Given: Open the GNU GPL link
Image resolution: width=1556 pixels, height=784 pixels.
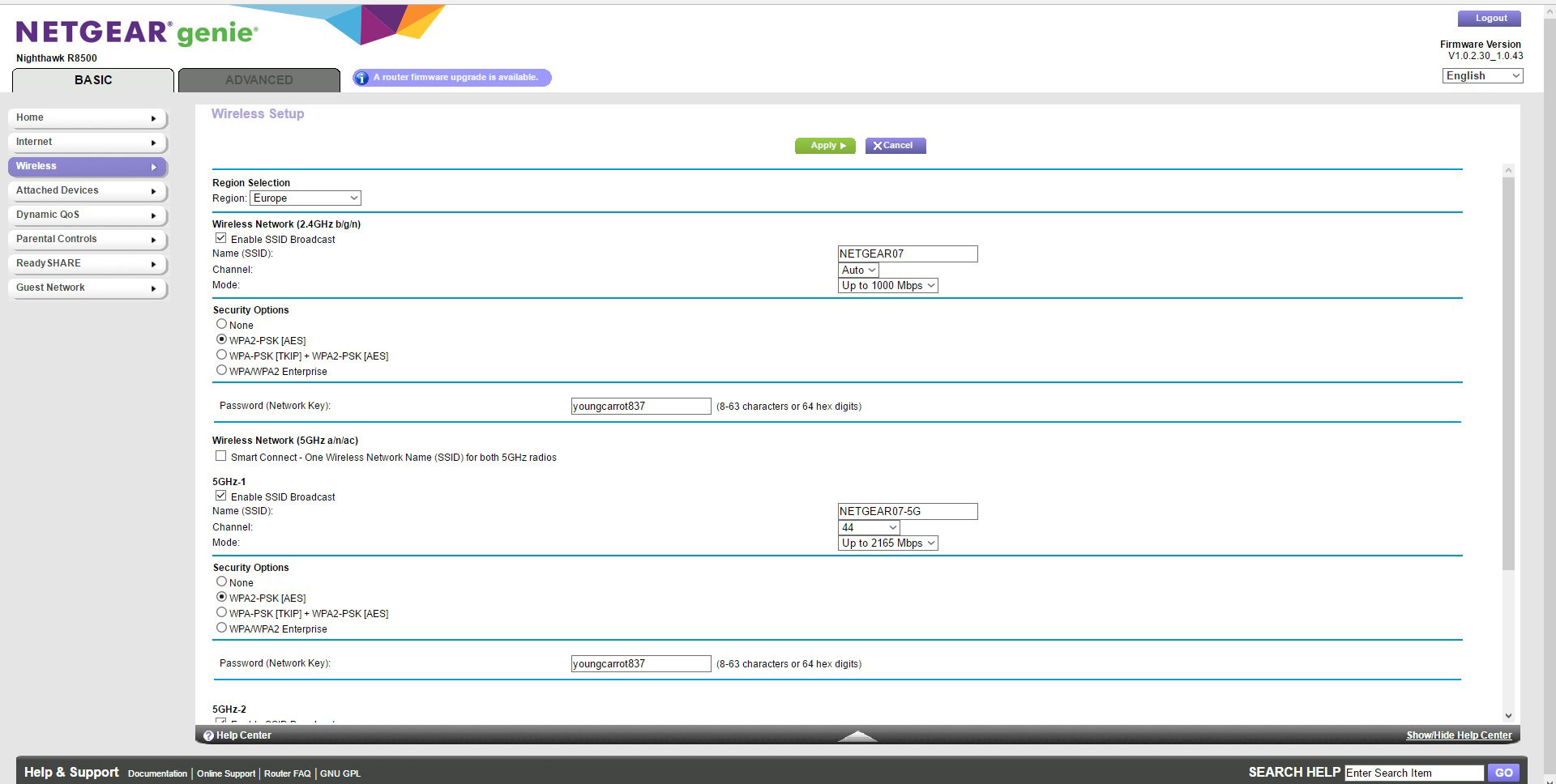Looking at the screenshot, I should tap(340, 773).
